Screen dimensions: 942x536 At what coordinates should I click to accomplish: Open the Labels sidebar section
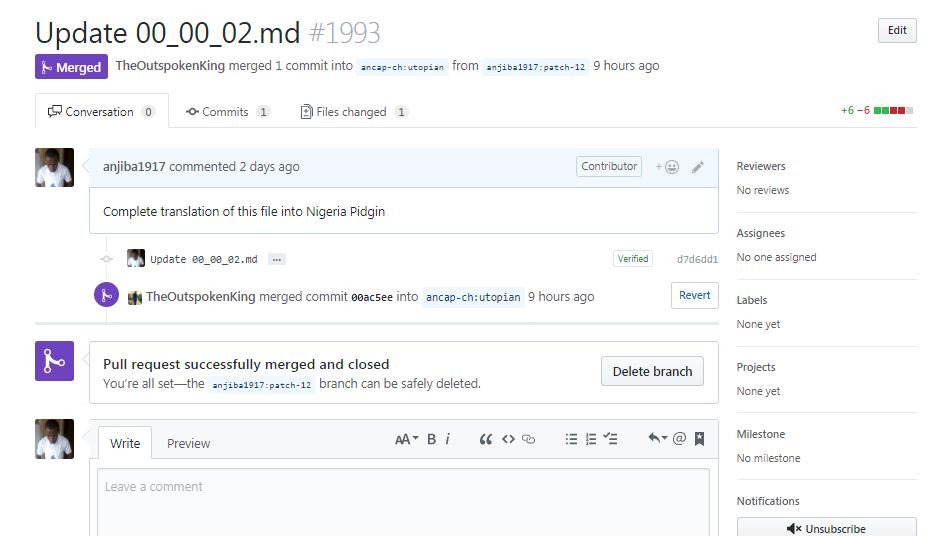point(752,300)
